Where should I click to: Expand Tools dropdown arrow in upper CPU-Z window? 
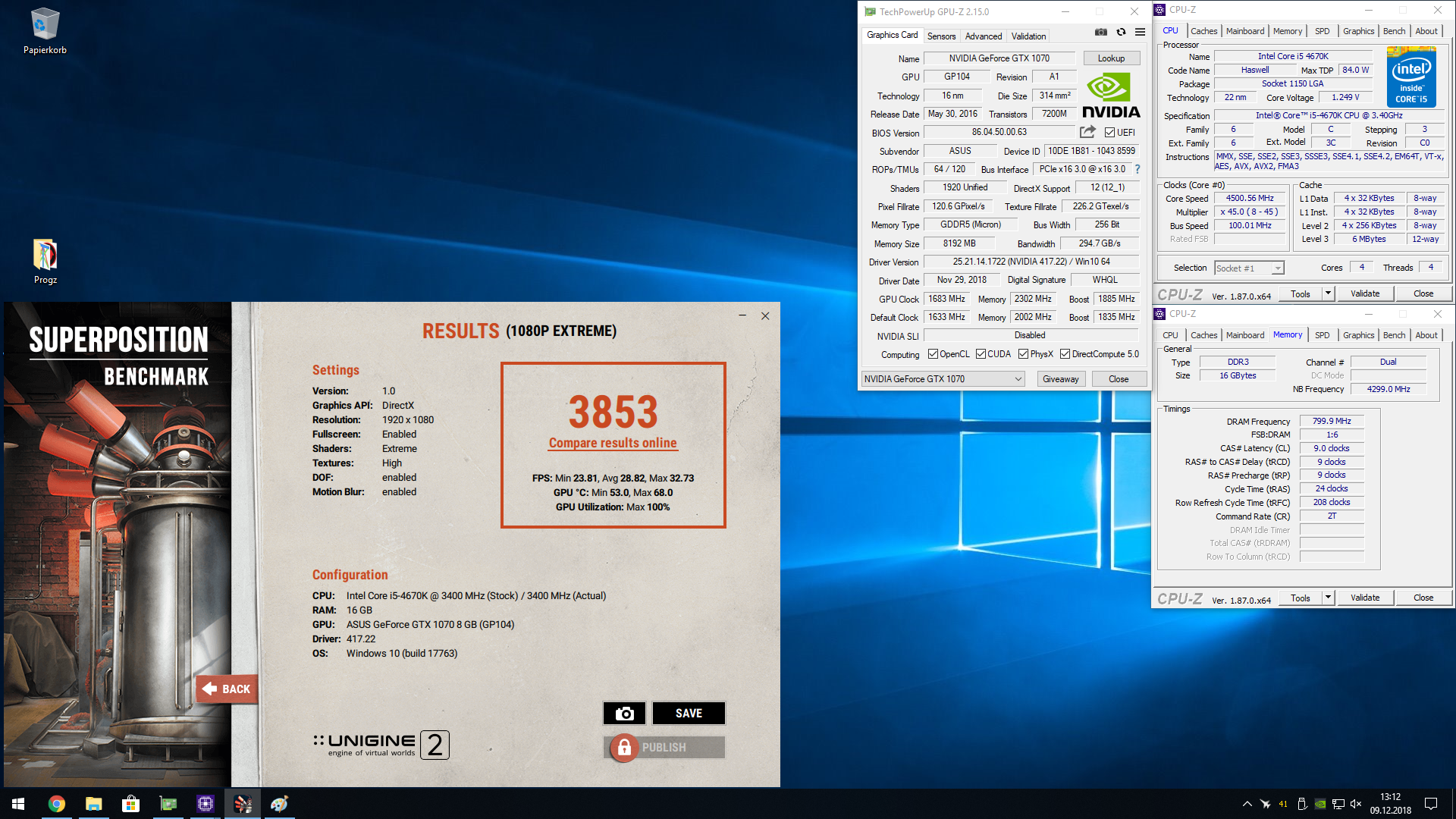1328,294
